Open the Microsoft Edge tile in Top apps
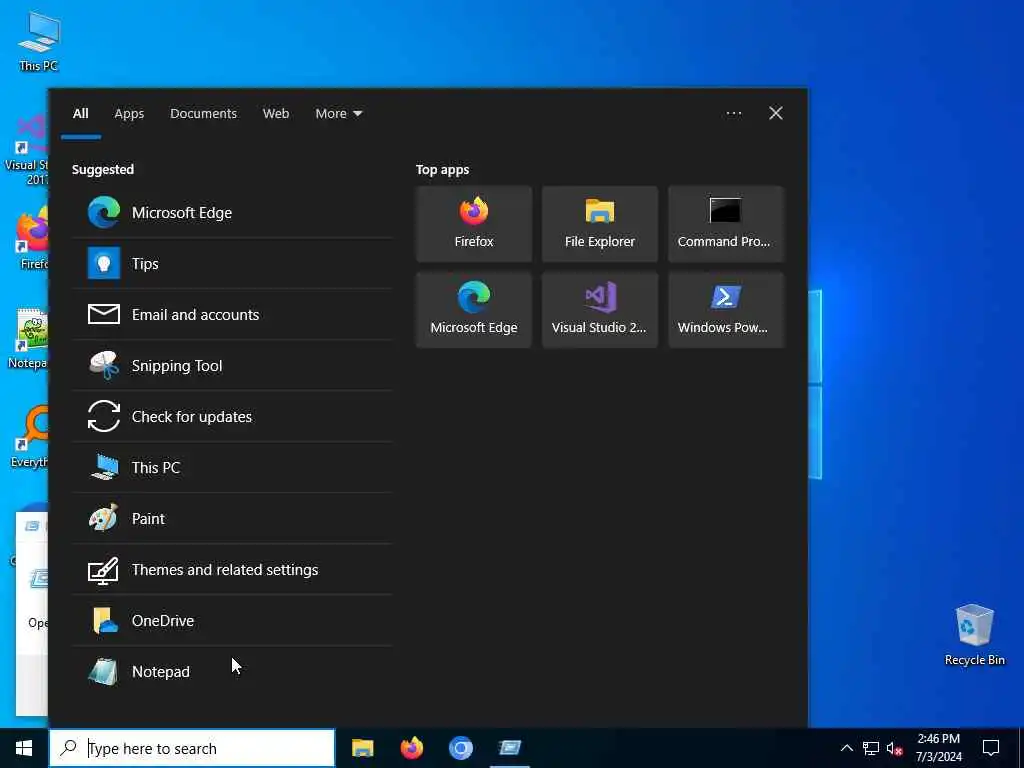1024x768 pixels. [x=474, y=310]
